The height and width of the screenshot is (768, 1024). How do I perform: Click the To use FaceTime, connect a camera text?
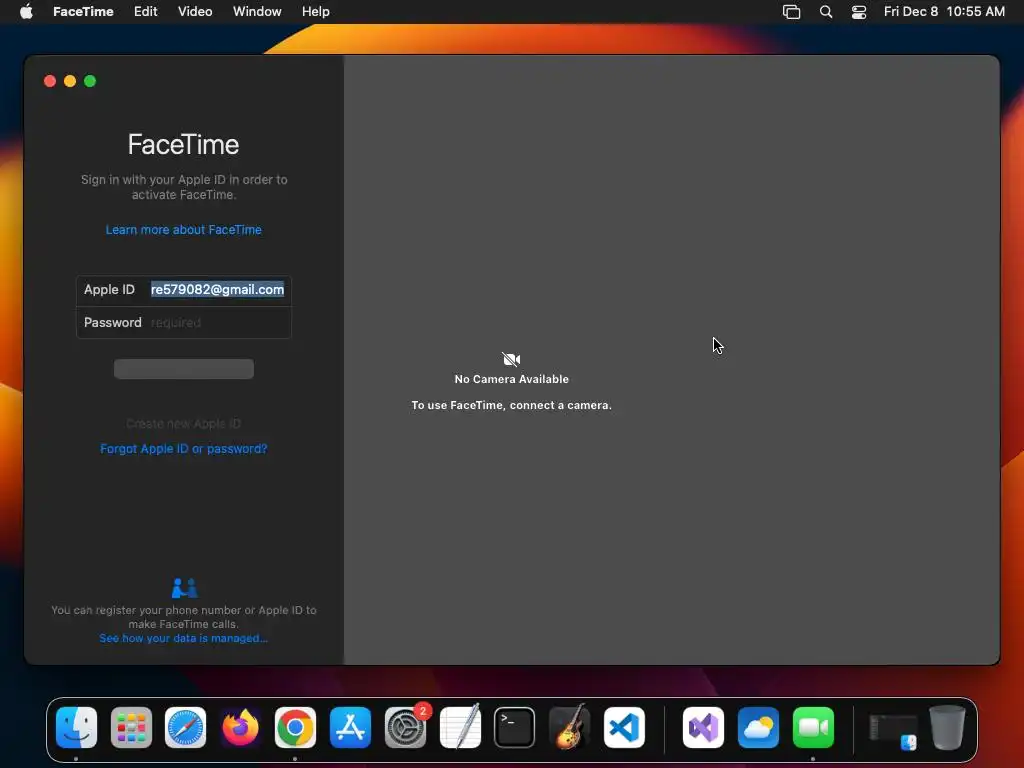(x=511, y=405)
